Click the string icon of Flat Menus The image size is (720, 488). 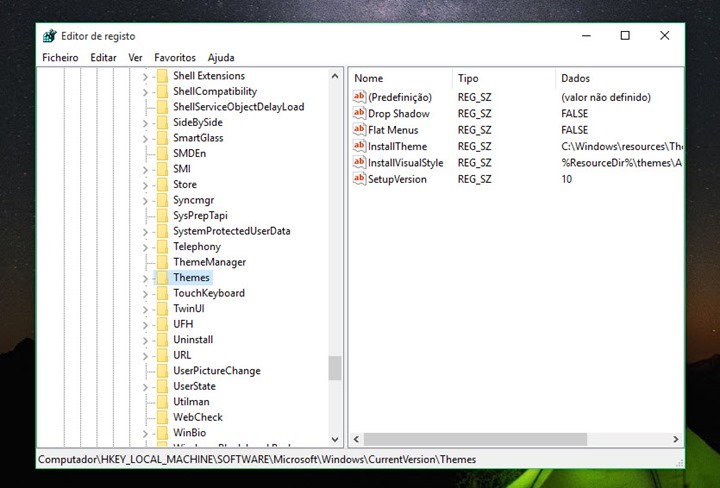(x=359, y=130)
